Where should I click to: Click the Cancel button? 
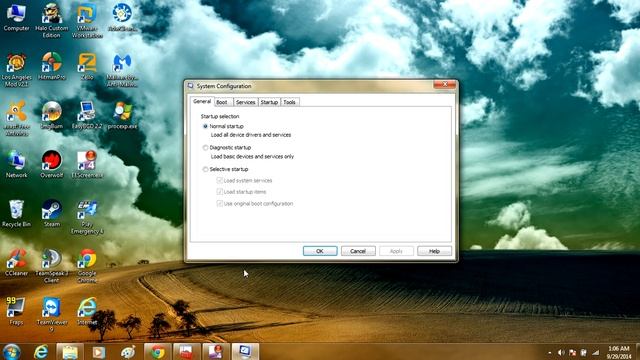click(358, 251)
